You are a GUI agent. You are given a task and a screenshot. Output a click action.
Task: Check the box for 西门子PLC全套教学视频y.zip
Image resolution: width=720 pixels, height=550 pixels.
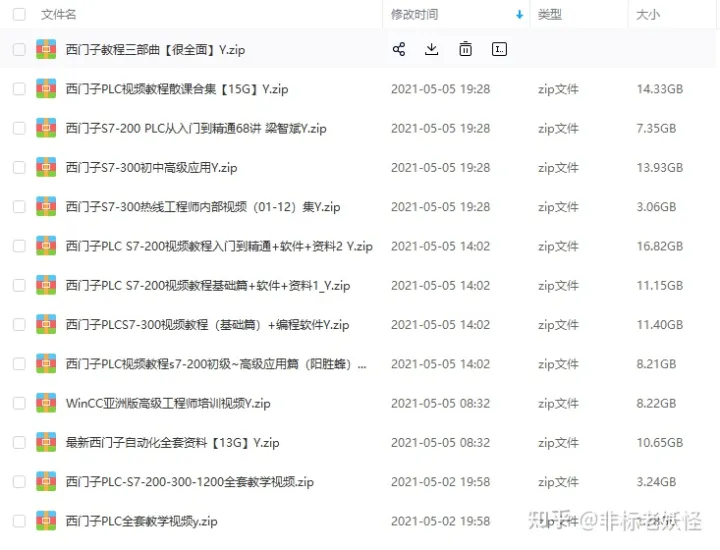pyautogui.click(x=19, y=521)
